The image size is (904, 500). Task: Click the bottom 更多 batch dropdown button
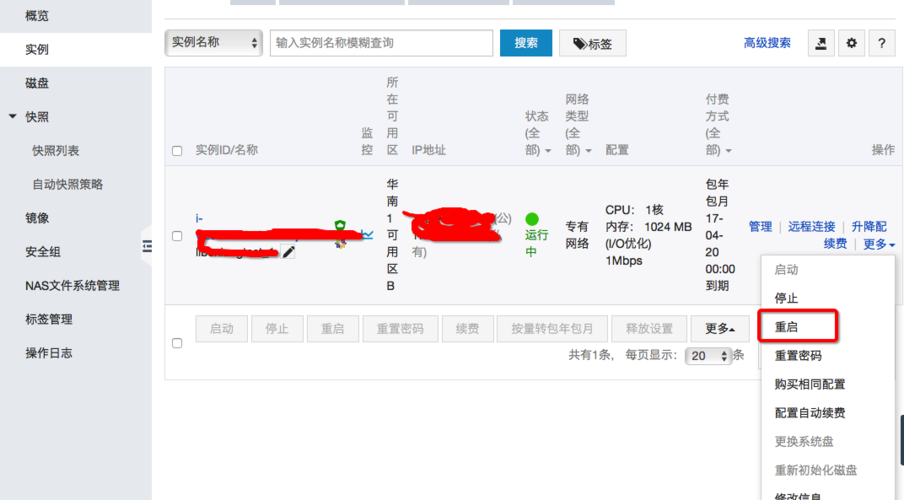[x=720, y=329]
